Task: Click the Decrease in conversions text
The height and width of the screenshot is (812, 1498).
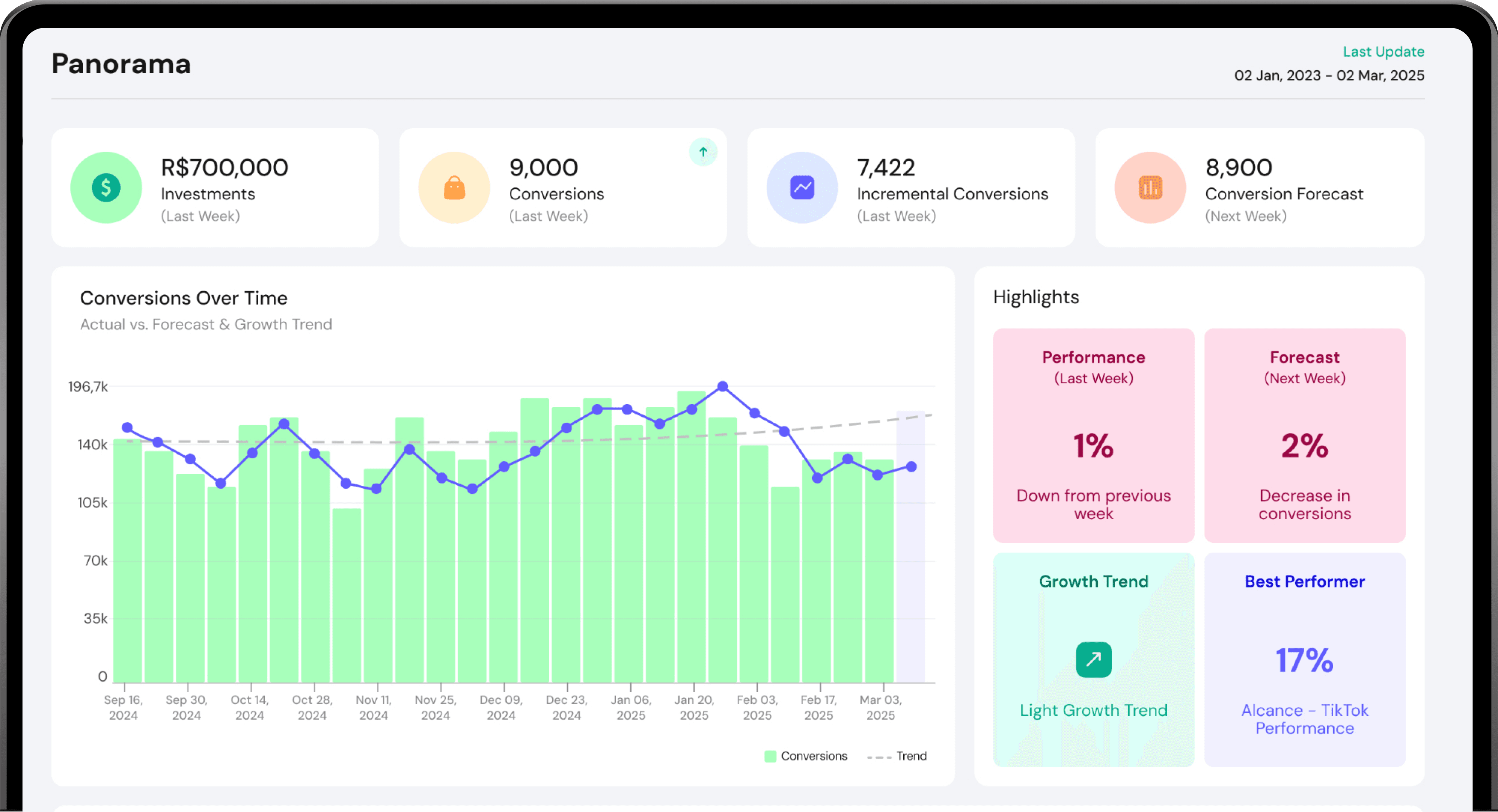Action: [1304, 504]
